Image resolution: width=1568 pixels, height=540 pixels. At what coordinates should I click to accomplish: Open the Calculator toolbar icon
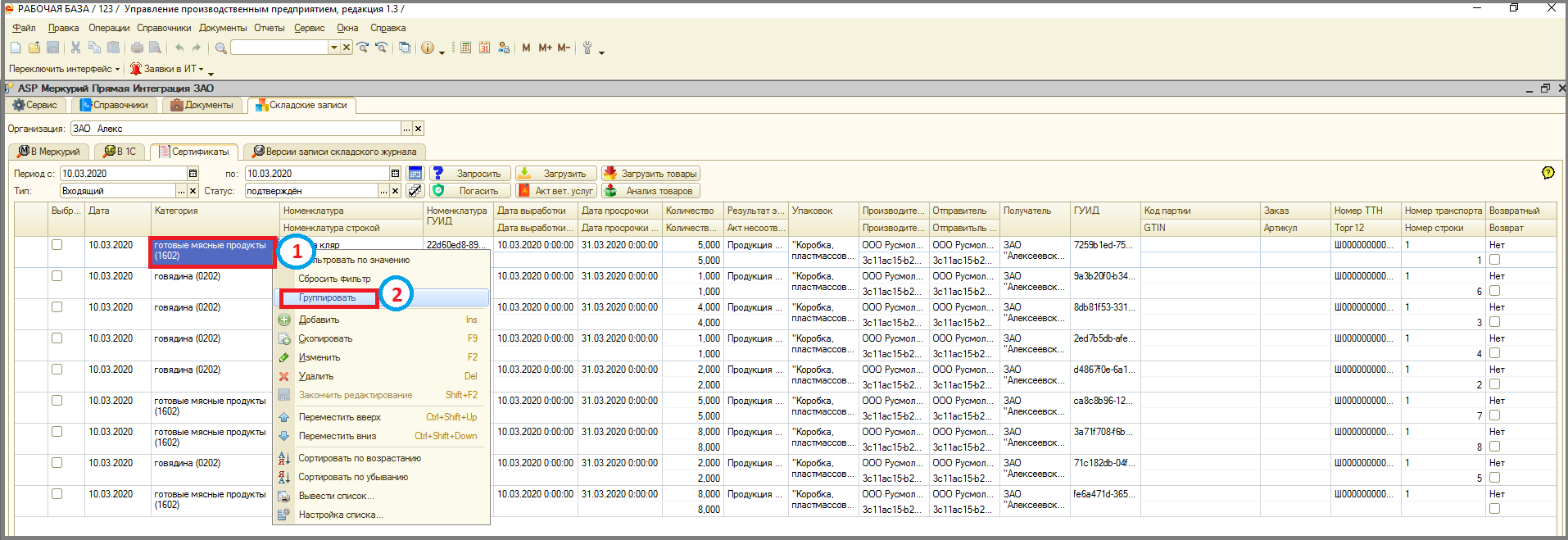pos(465,48)
